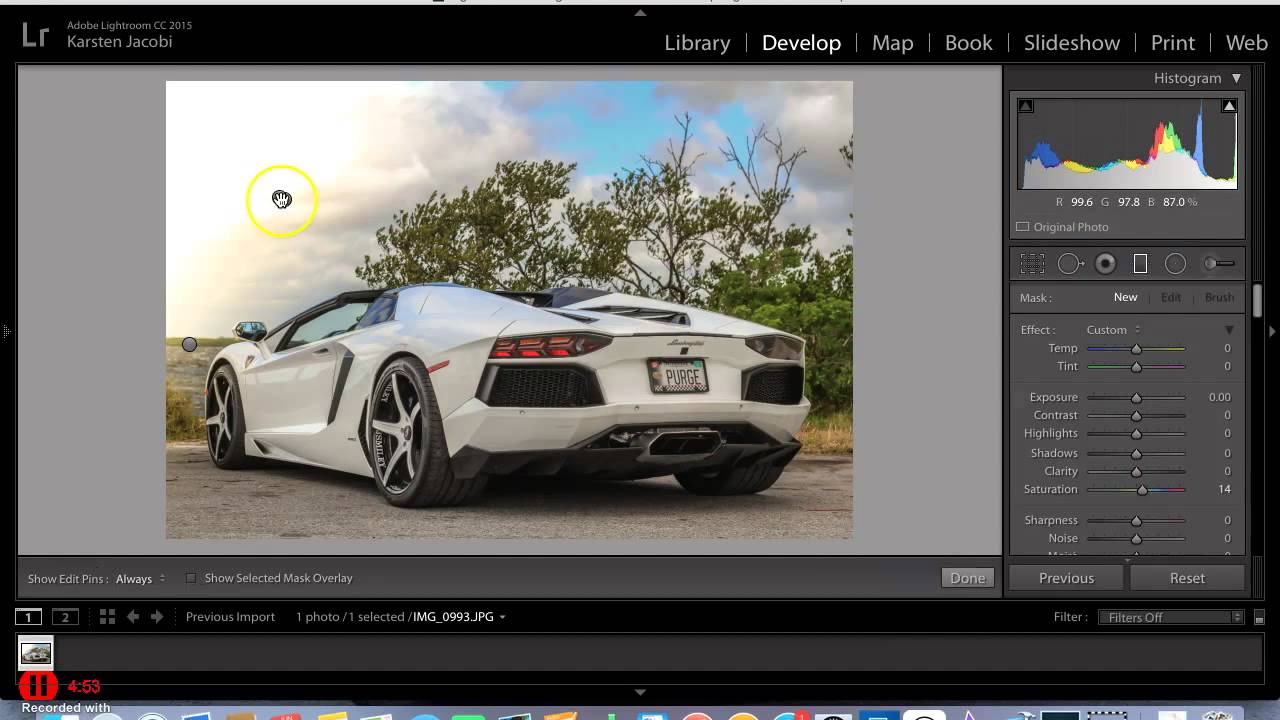Viewport: 1280px width, 720px height.
Task: Select the Radial Filter tool
Action: coord(1176,264)
